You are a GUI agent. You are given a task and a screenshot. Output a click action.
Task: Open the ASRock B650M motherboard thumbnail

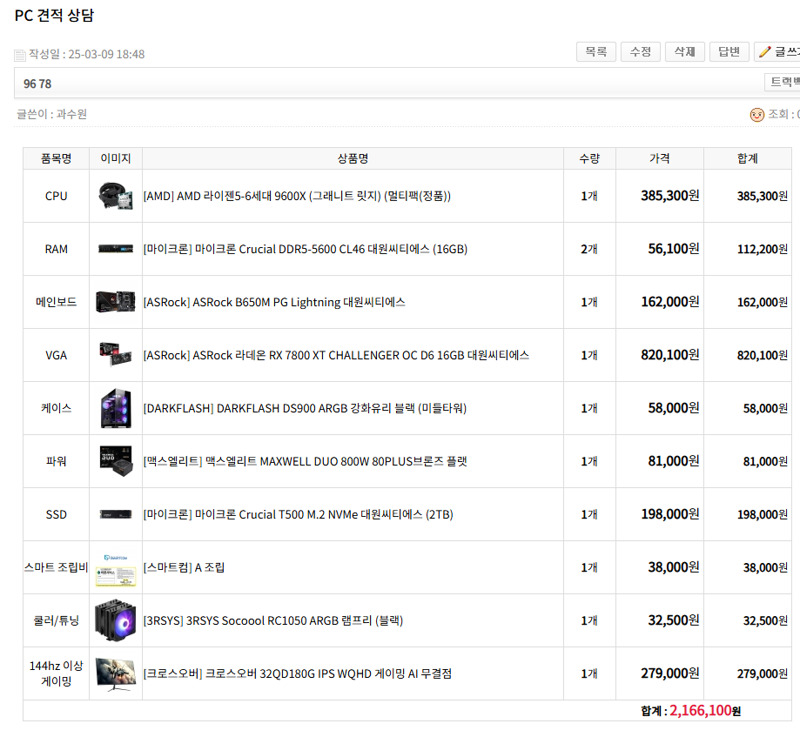click(x=116, y=302)
